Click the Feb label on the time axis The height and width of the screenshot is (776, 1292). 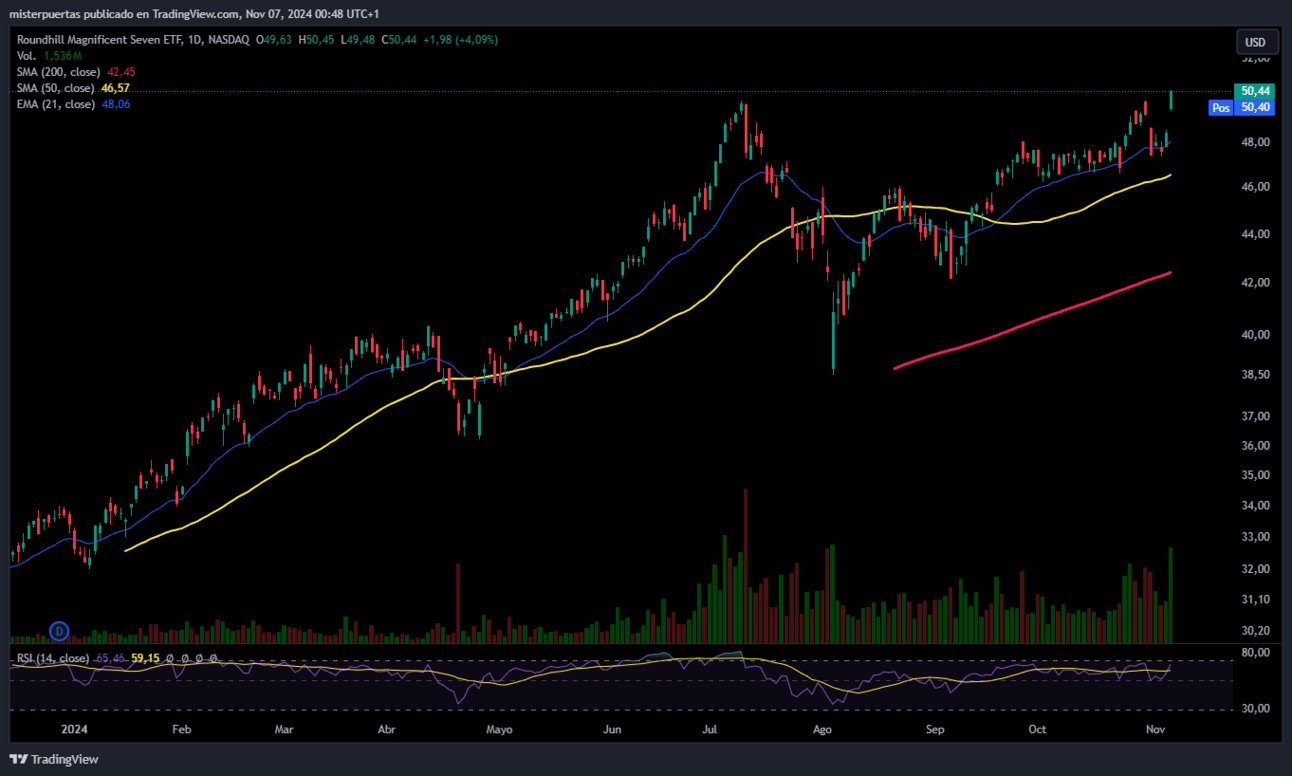(181, 729)
